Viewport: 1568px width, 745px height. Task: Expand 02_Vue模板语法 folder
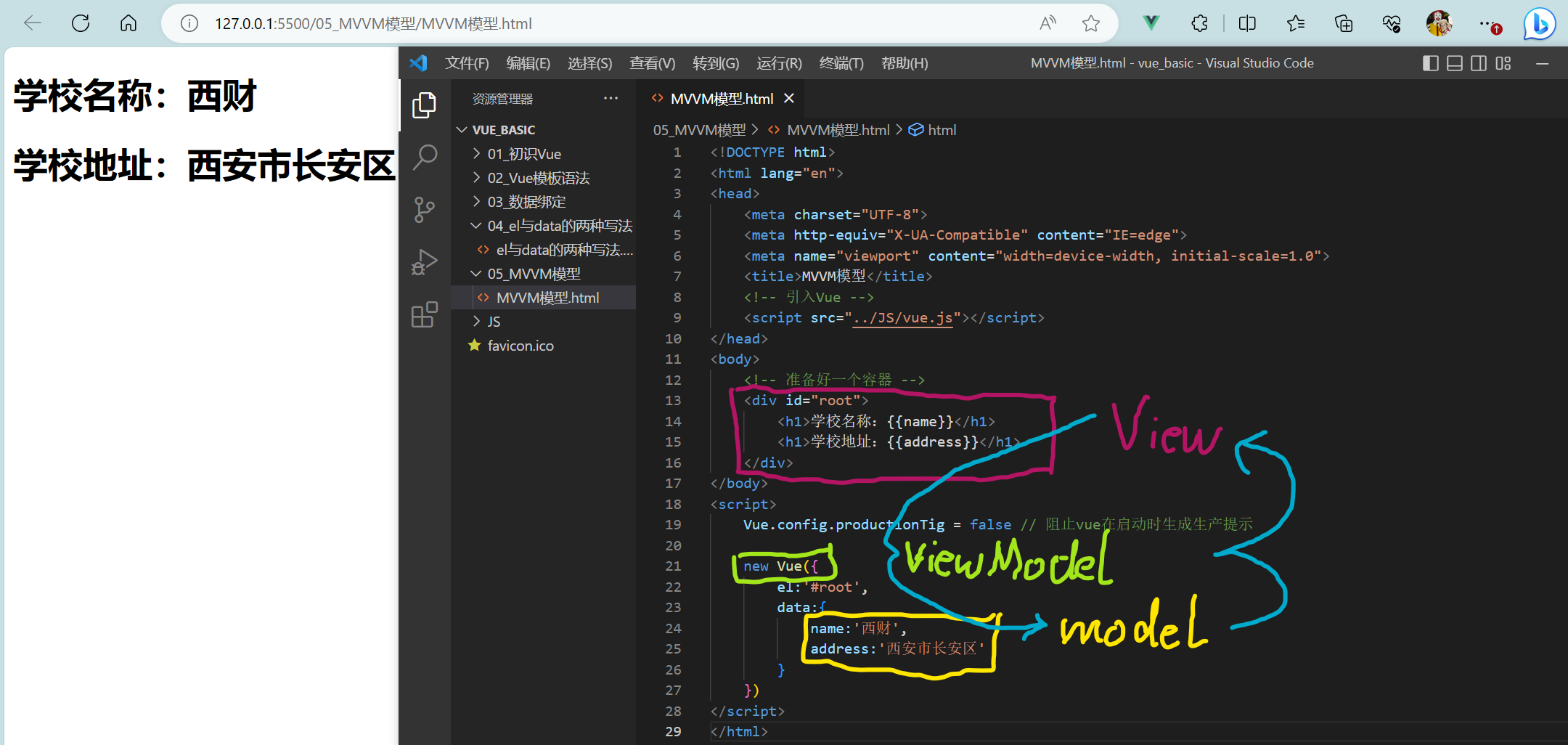(538, 178)
